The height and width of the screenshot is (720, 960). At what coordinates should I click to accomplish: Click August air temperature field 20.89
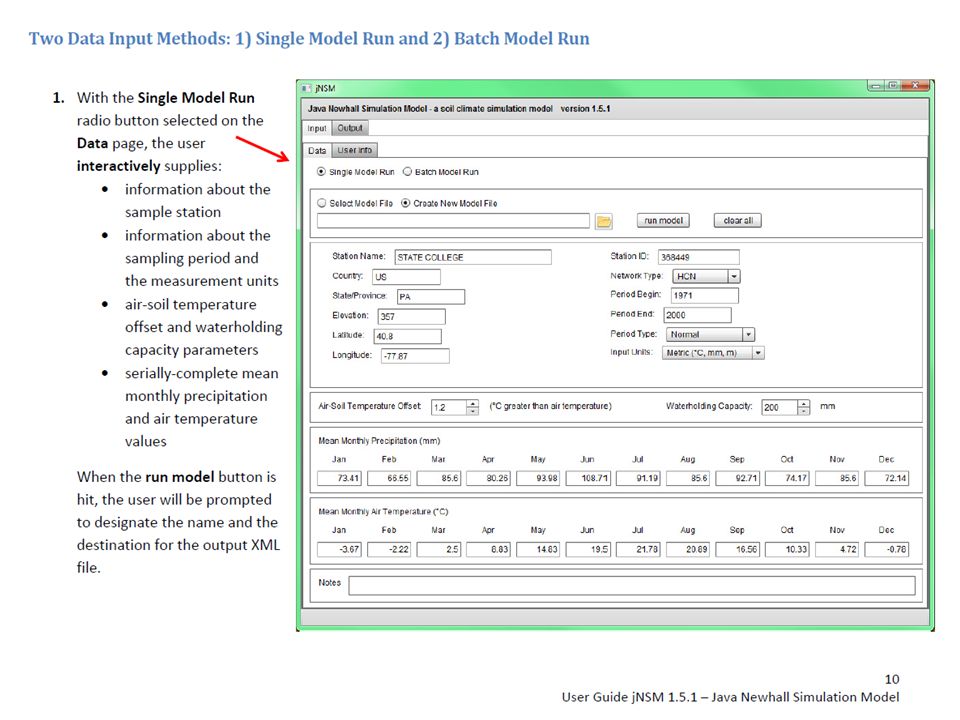point(688,549)
